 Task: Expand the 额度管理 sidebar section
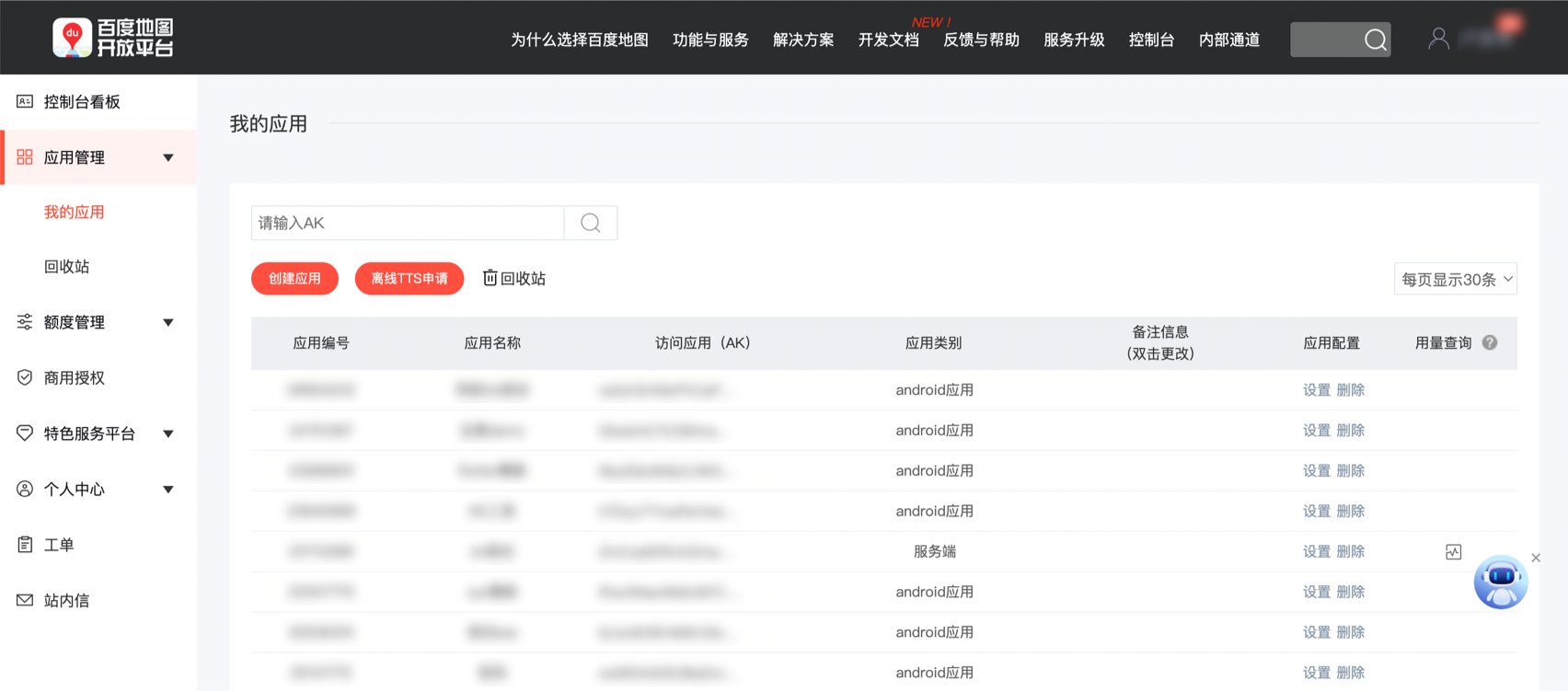pos(168,322)
